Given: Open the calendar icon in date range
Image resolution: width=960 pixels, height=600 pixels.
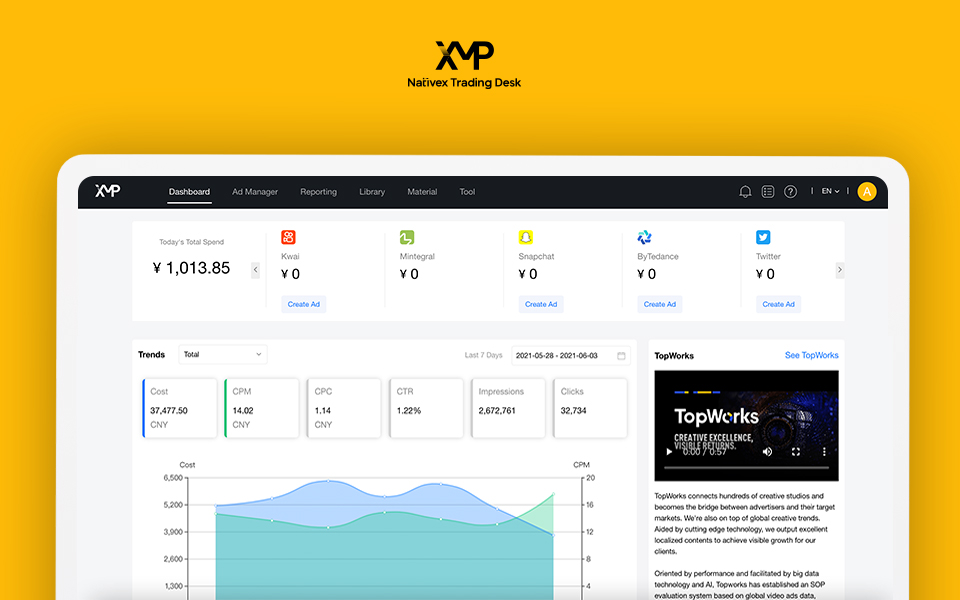Looking at the screenshot, I should tap(621, 356).
